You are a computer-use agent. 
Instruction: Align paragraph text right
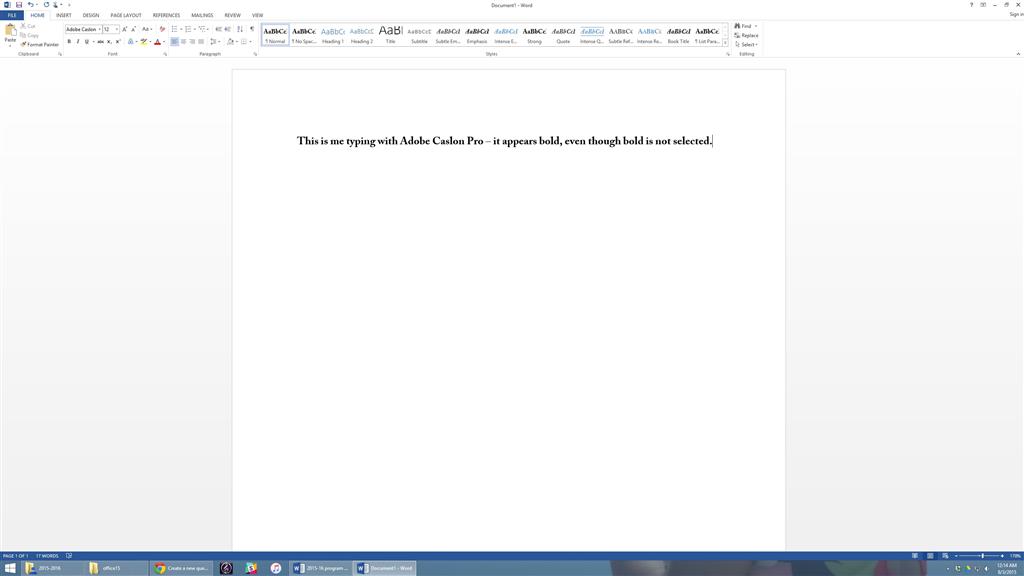pos(192,41)
